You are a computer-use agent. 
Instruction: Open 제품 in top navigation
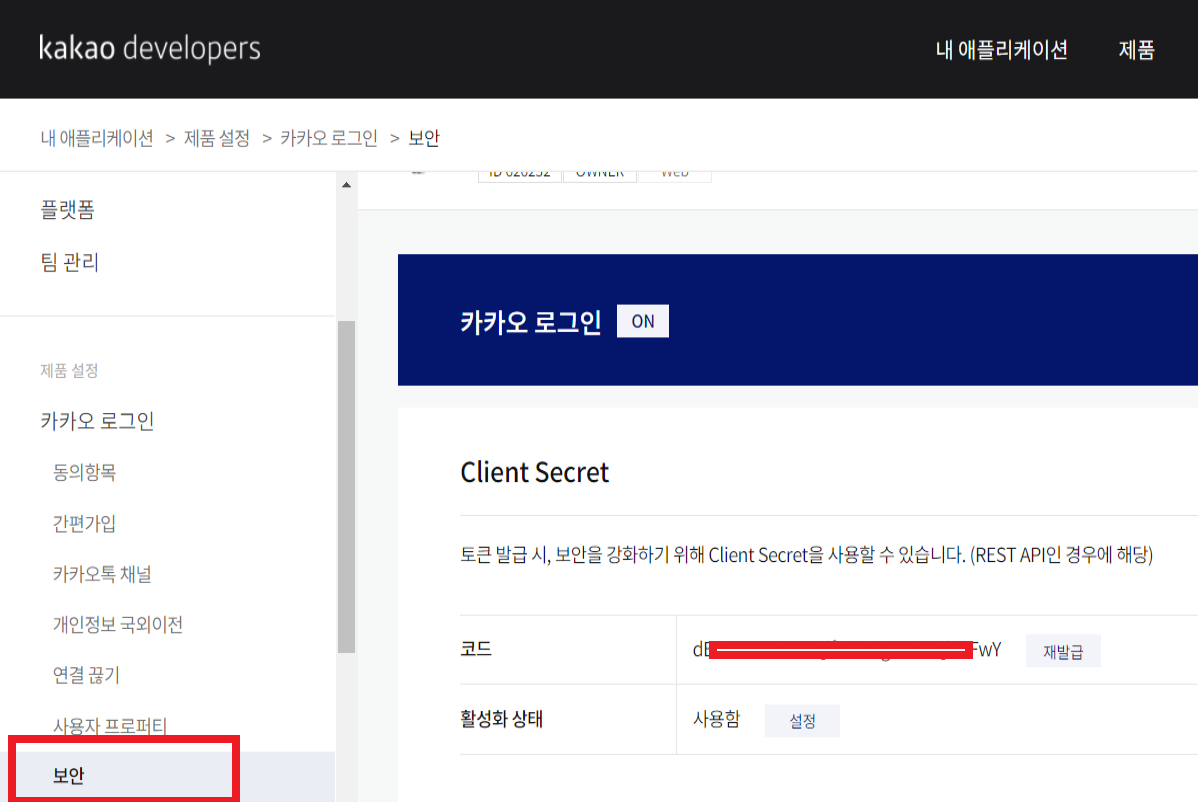[1136, 50]
